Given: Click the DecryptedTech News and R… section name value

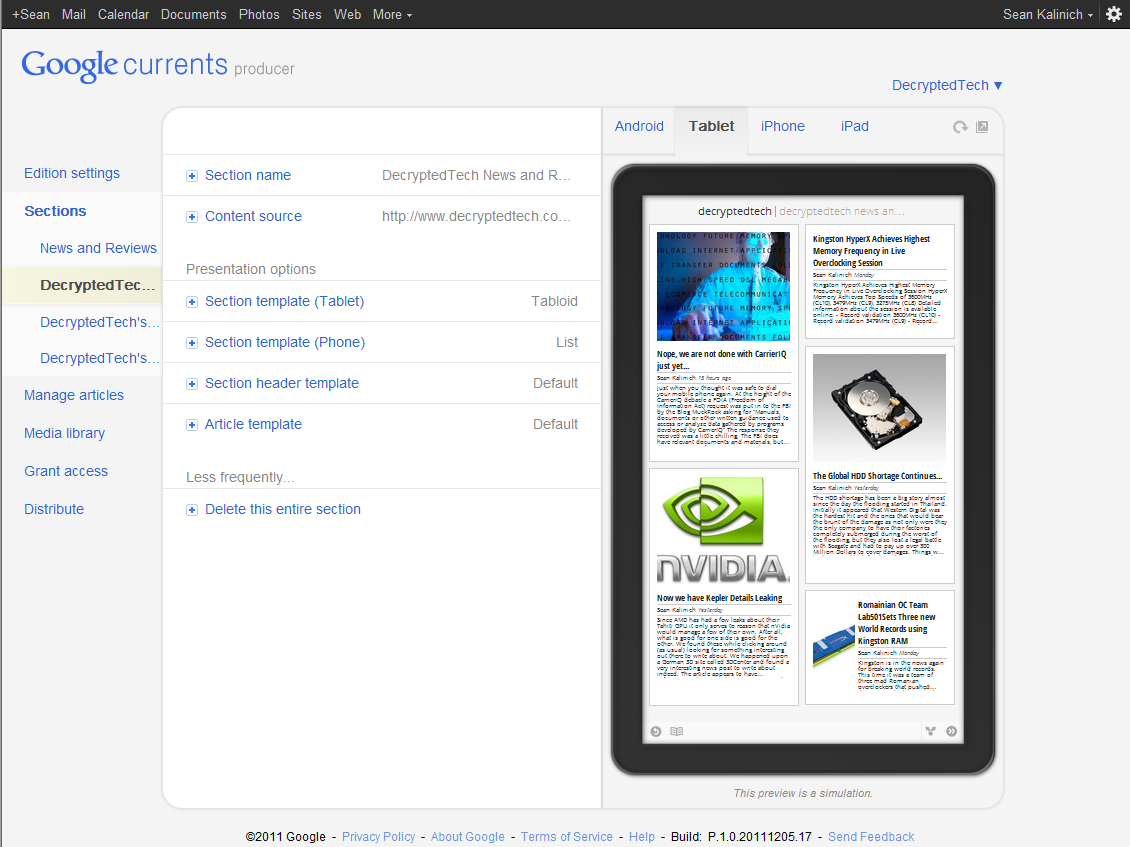Looking at the screenshot, I should point(476,175).
